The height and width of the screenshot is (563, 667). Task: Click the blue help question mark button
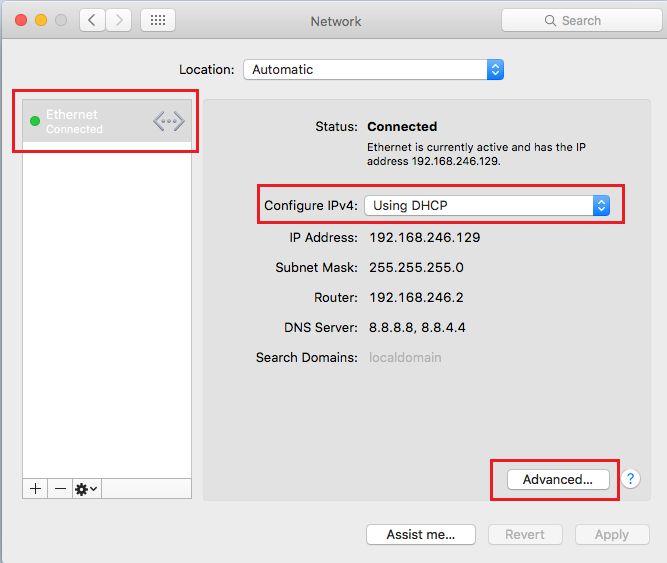(x=630, y=479)
